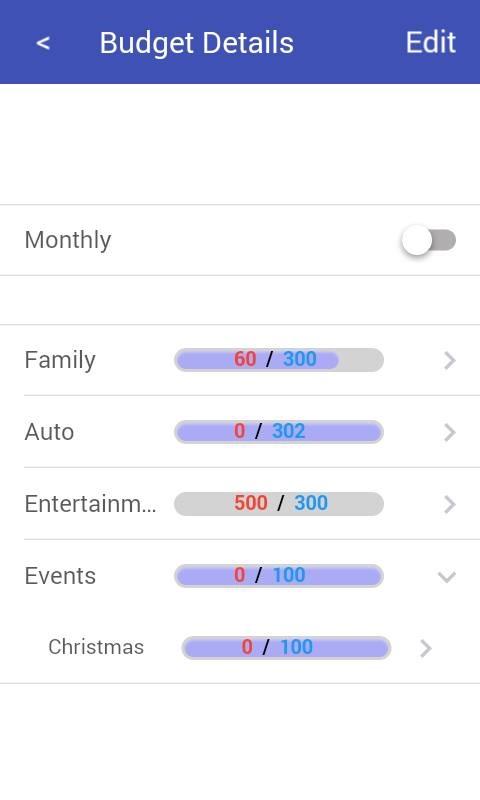Select the Budget Details title
This screenshot has width=480, height=800.
pyautogui.click(x=196, y=43)
